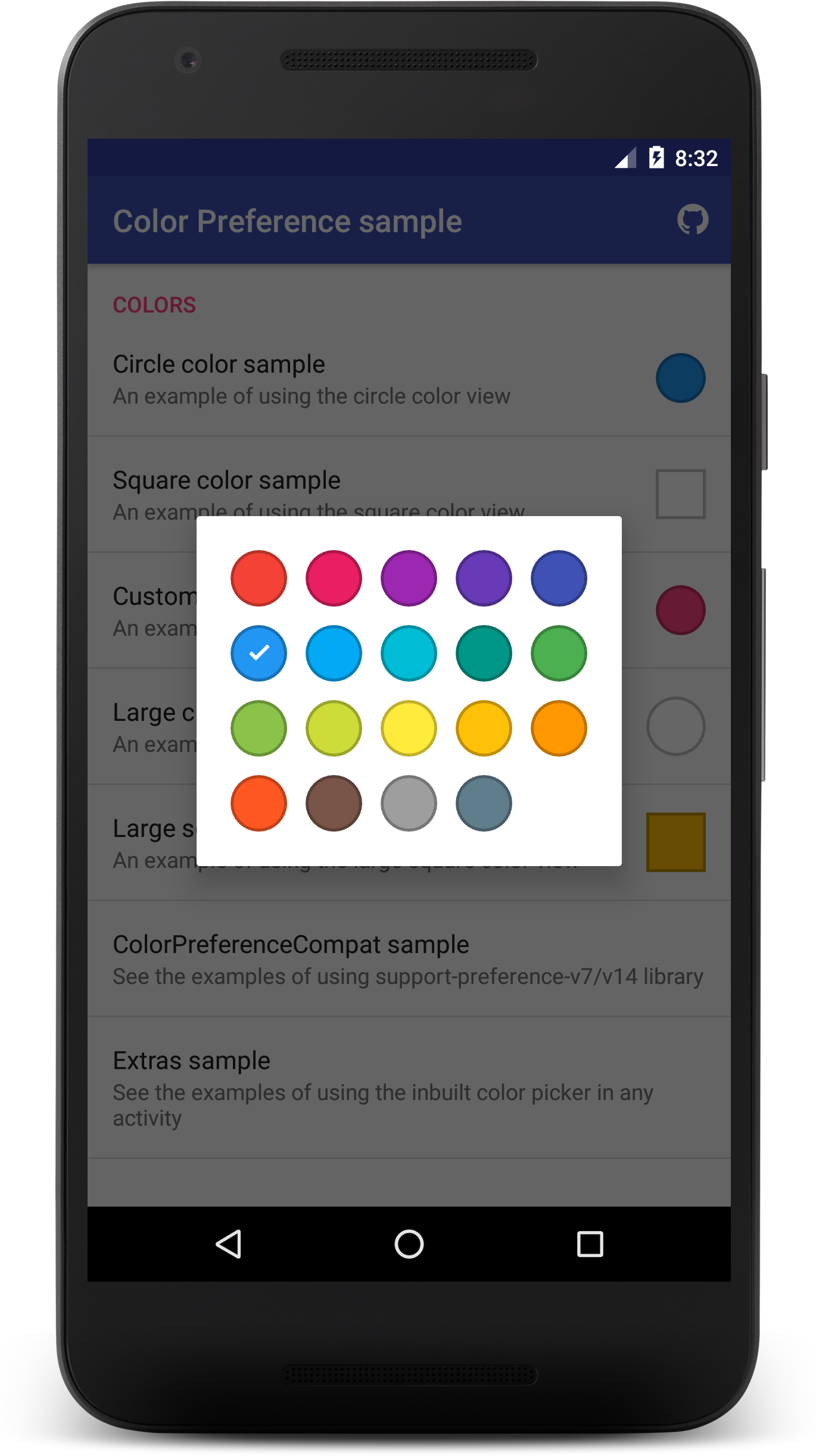The image size is (816, 1456).
Task: Select the lime color swatch
Action: click(x=334, y=728)
